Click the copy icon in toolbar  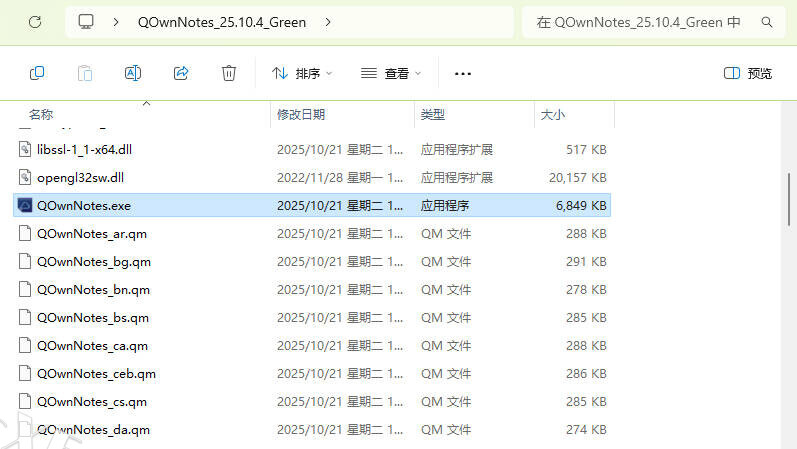pos(37,73)
